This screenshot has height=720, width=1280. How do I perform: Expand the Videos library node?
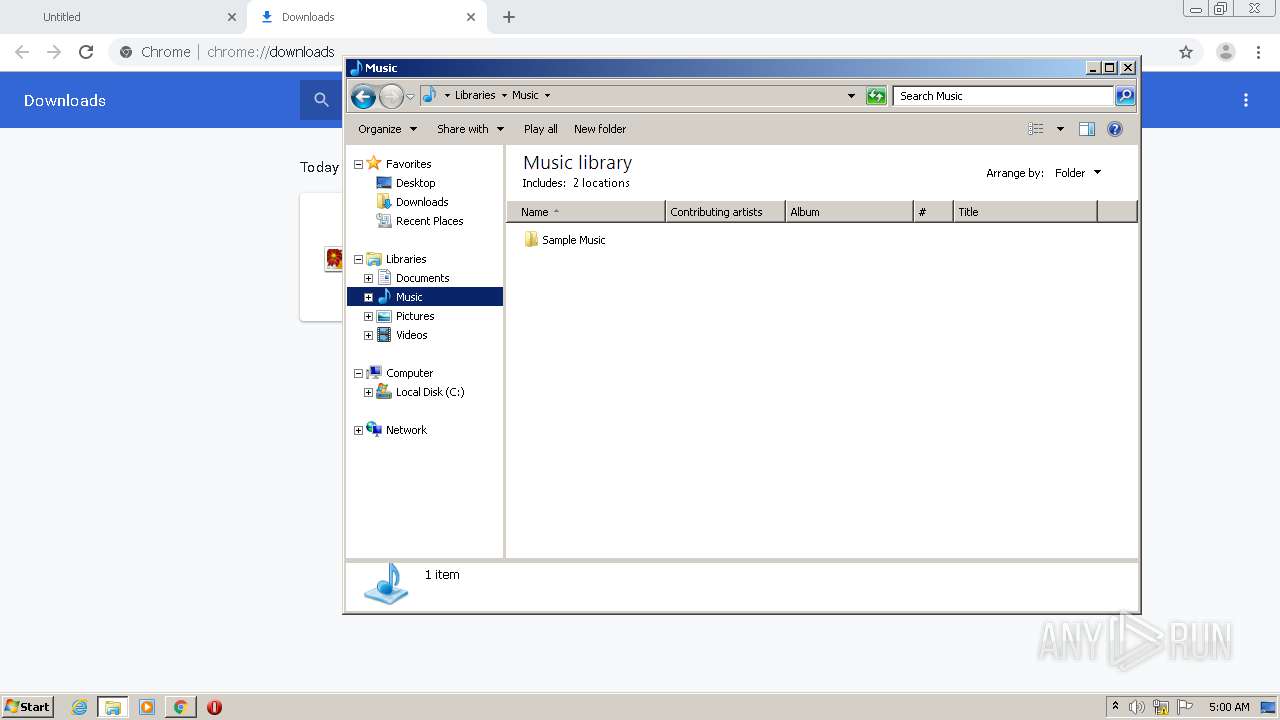pyautogui.click(x=368, y=335)
